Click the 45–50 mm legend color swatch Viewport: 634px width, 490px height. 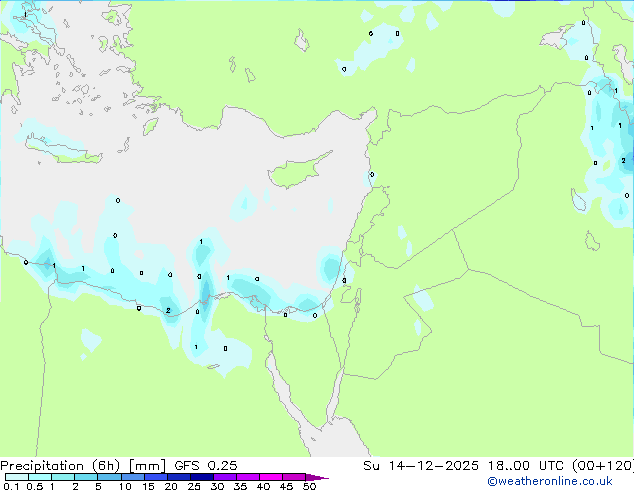pos(294,477)
